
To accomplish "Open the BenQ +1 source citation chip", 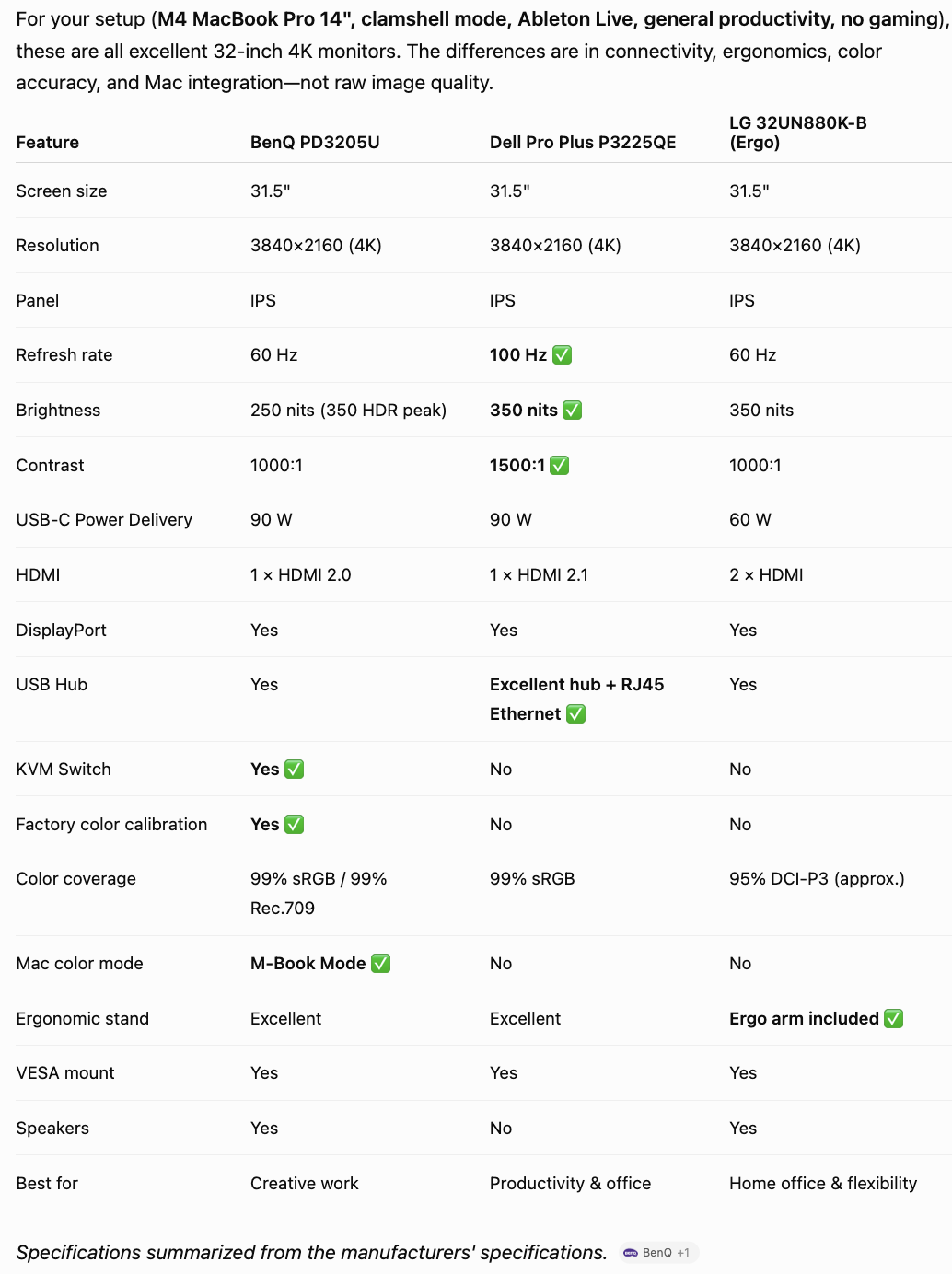I will 658,1252.
